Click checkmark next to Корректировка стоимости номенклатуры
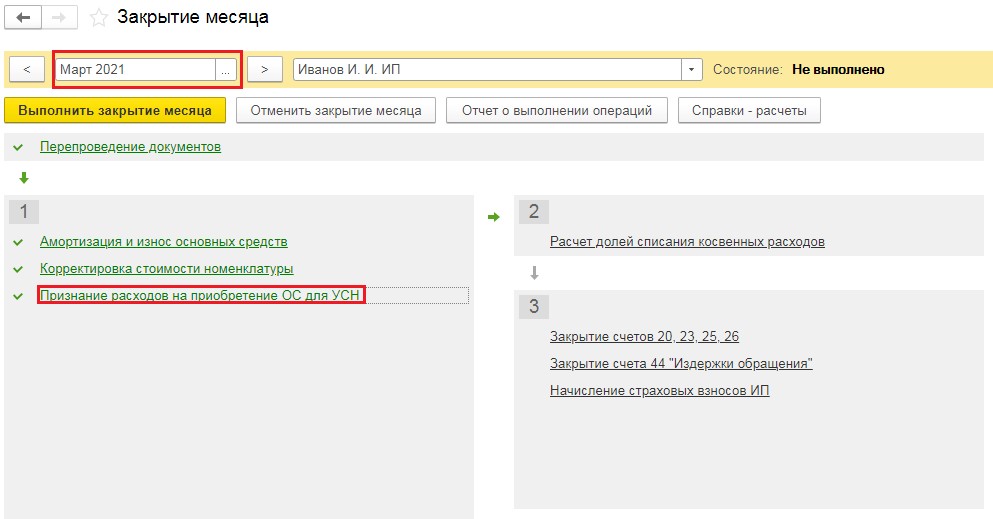Screen dimensions: 993x519 coord(18,269)
